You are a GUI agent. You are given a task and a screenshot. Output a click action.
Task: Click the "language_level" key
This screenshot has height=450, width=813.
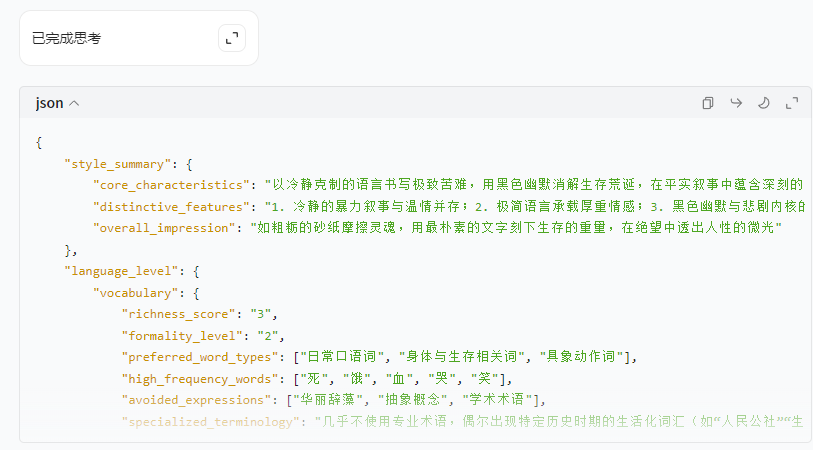[x=121, y=271]
